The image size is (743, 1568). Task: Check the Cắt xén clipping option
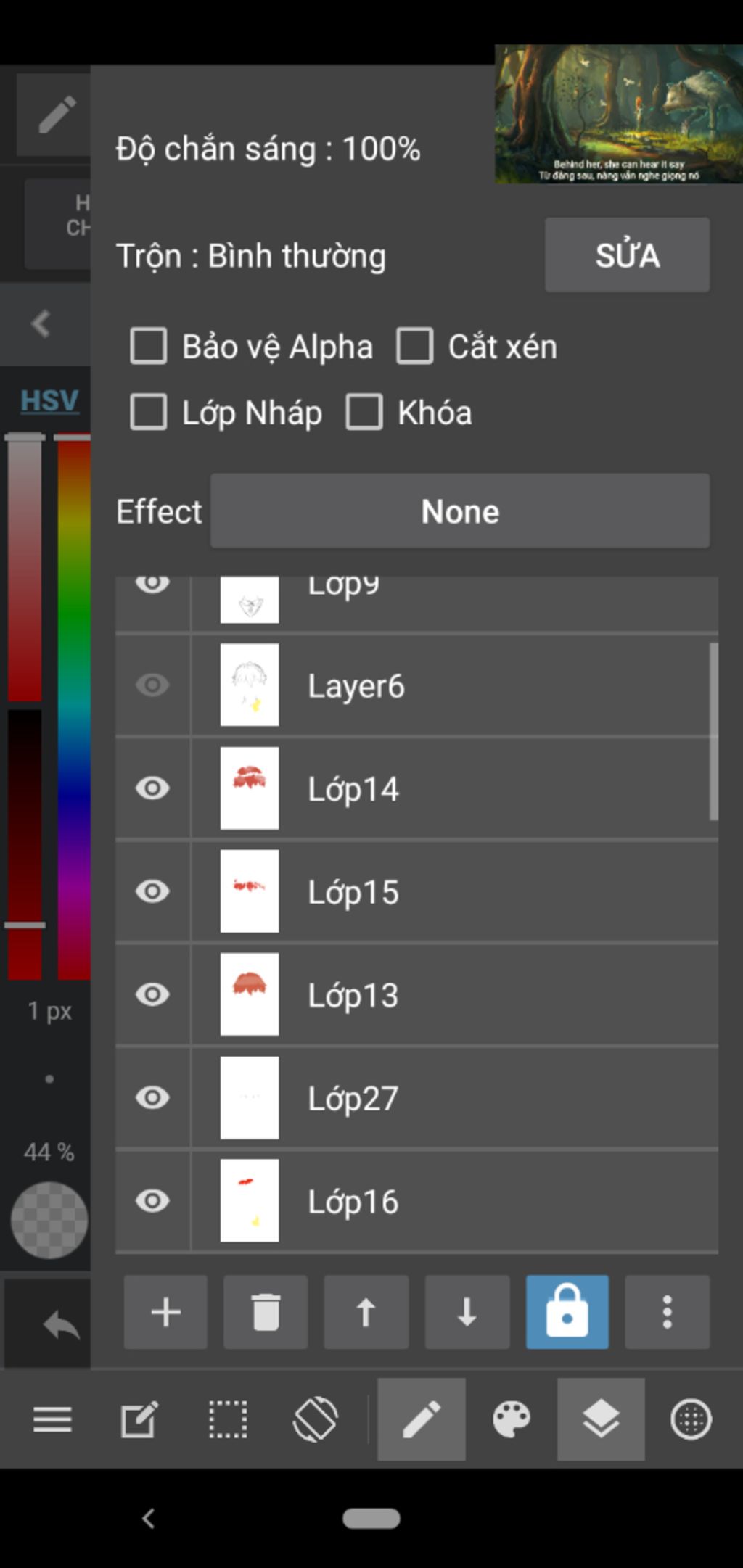click(x=415, y=346)
